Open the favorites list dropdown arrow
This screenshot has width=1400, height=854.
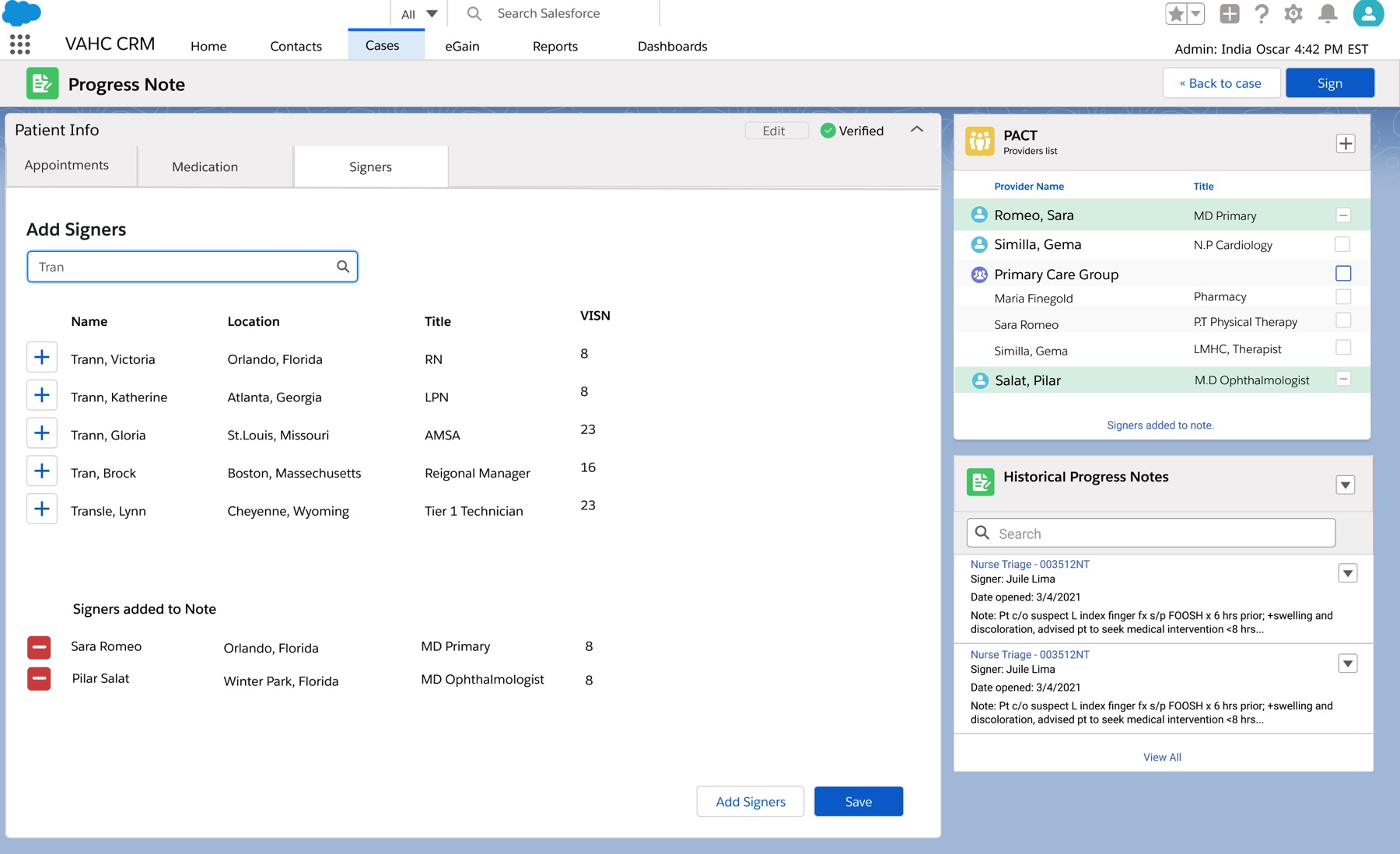(x=1196, y=13)
